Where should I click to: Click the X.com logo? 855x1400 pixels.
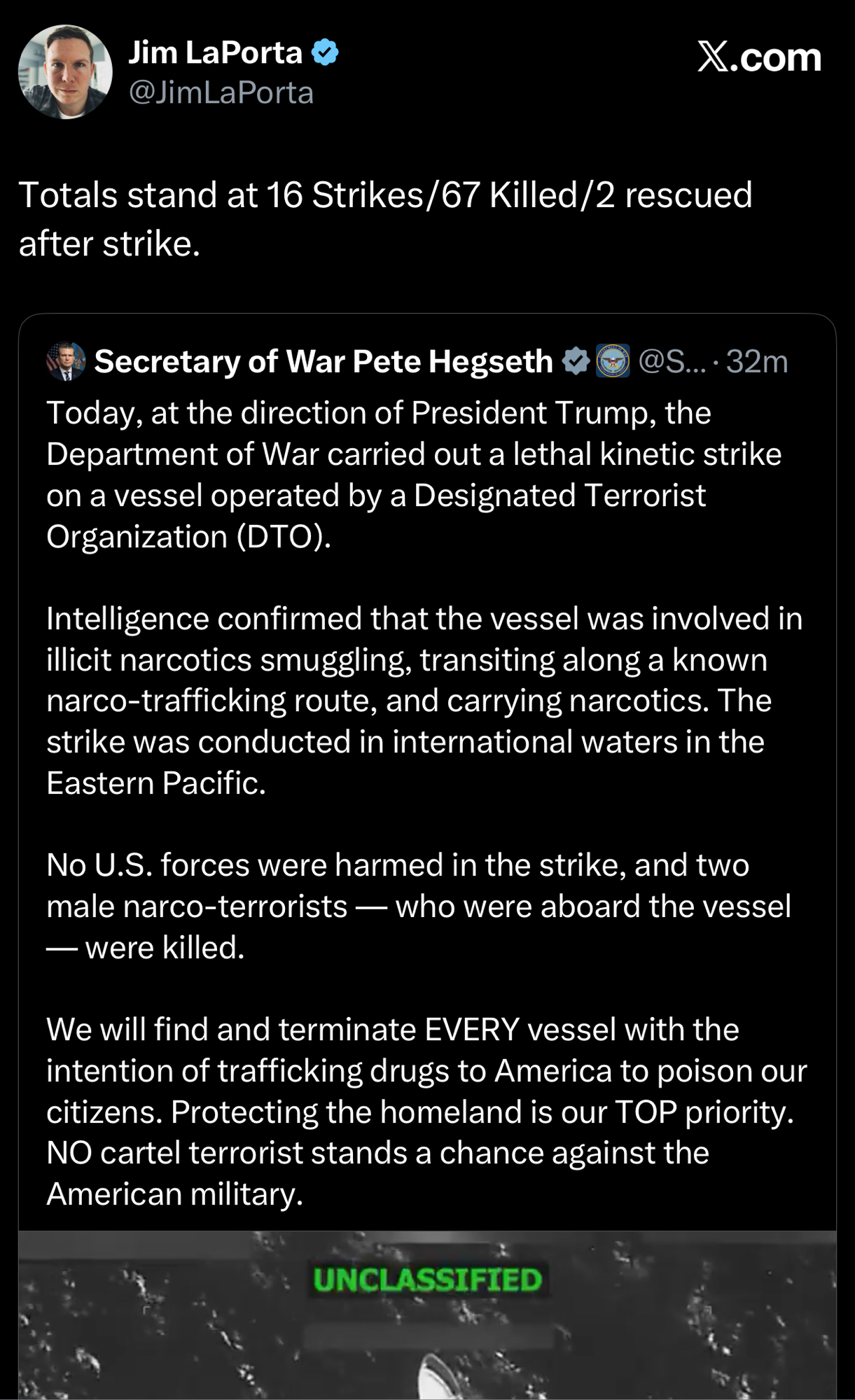coord(759,57)
